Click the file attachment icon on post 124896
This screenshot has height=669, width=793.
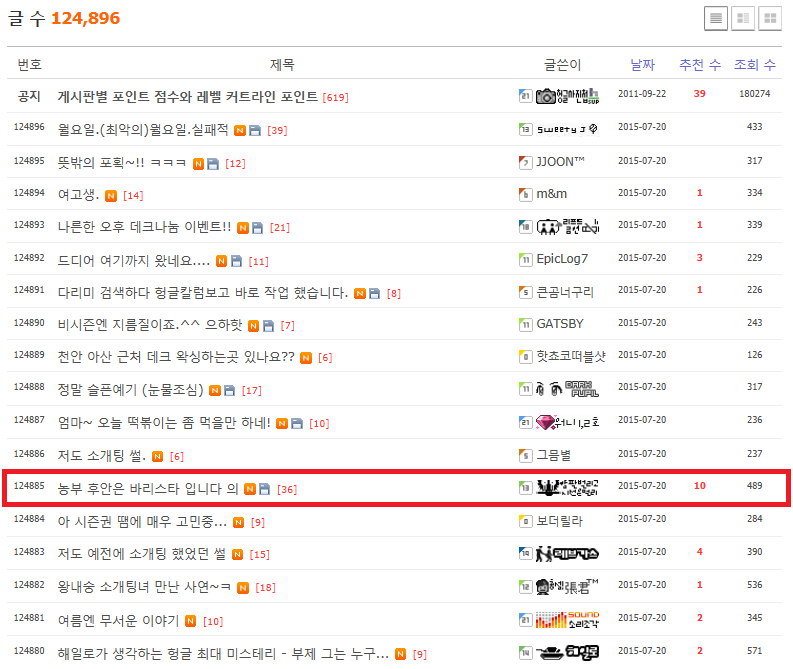[x=255, y=130]
